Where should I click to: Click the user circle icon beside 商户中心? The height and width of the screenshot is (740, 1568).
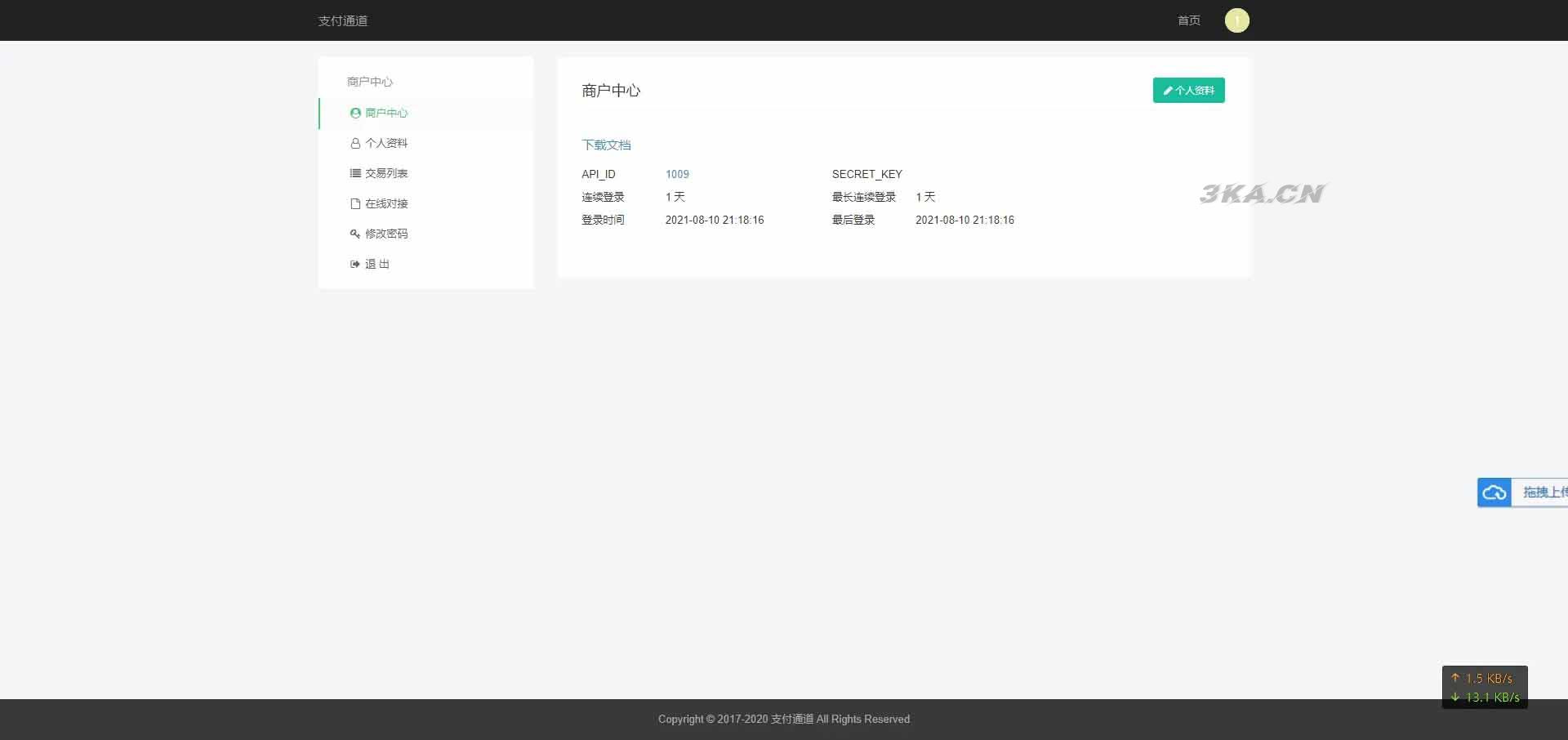pyautogui.click(x=355, y=113)
